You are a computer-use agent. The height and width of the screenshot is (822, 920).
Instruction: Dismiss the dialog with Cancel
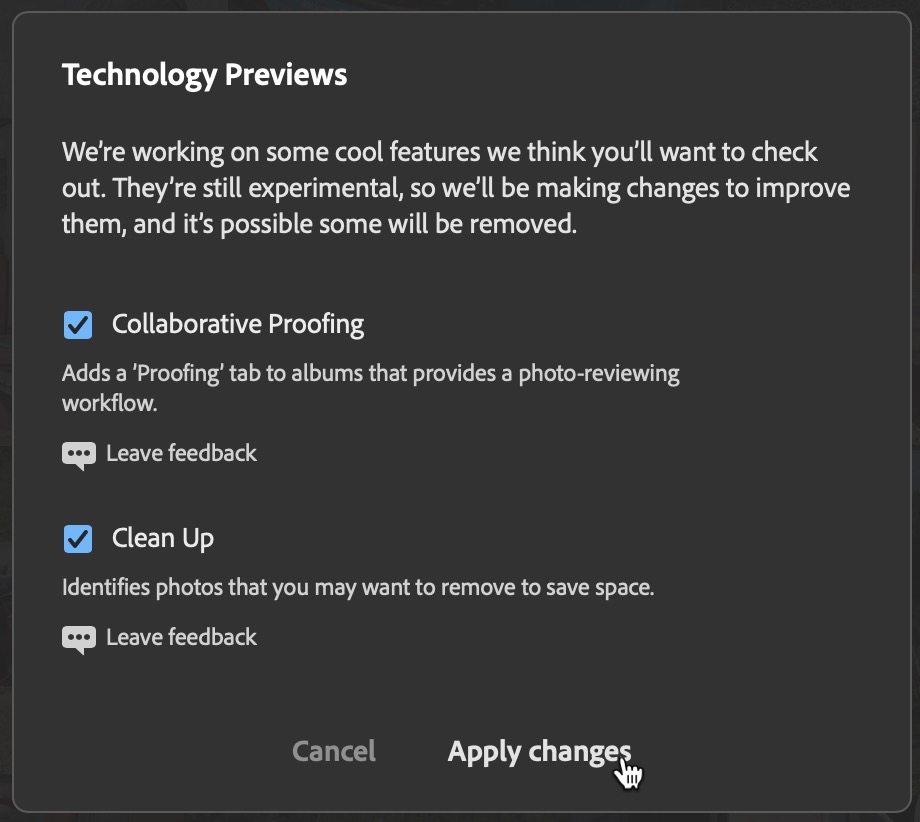(x=334, y=751)
